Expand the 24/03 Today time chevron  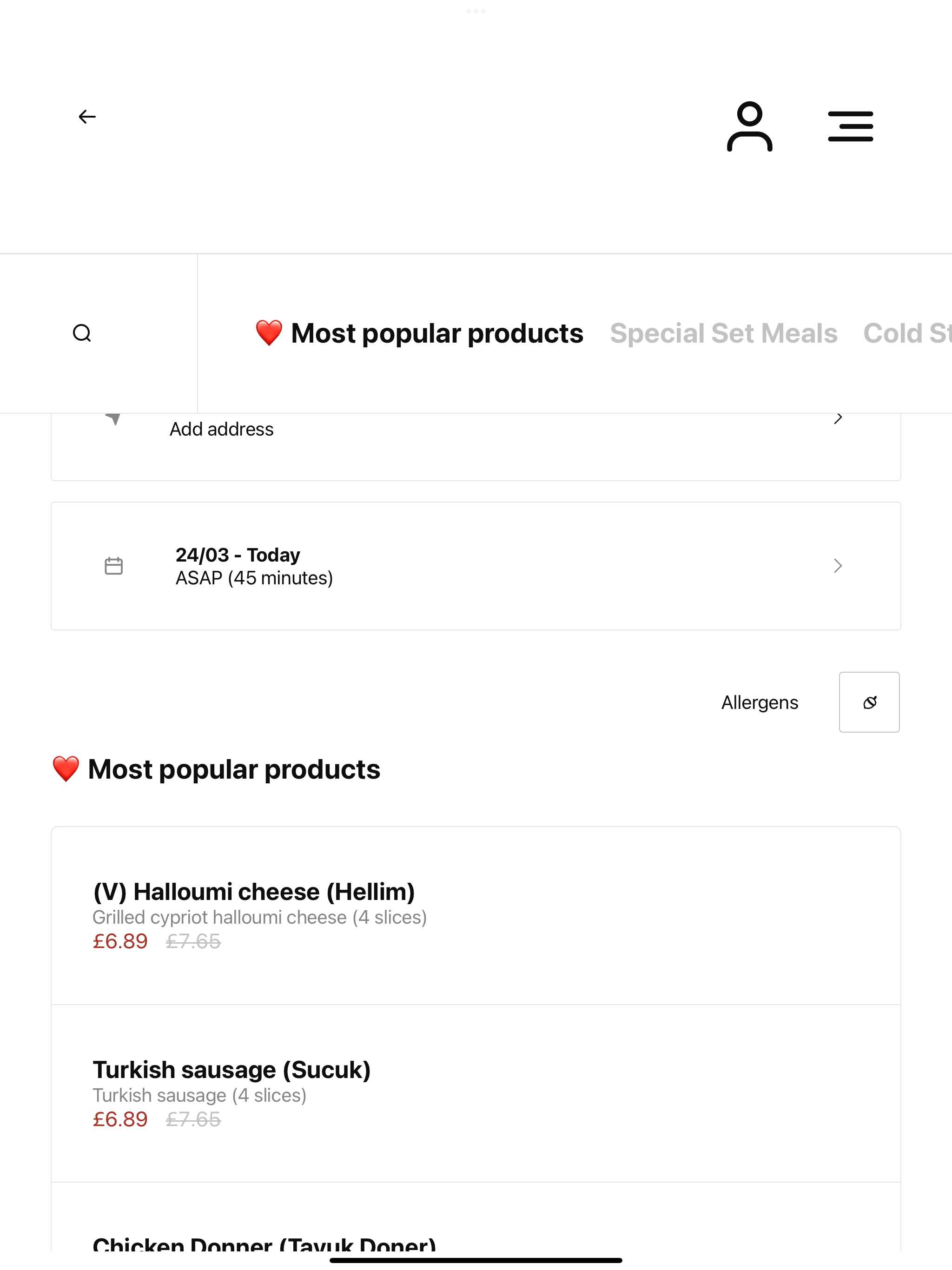click(x=838, y=566)
